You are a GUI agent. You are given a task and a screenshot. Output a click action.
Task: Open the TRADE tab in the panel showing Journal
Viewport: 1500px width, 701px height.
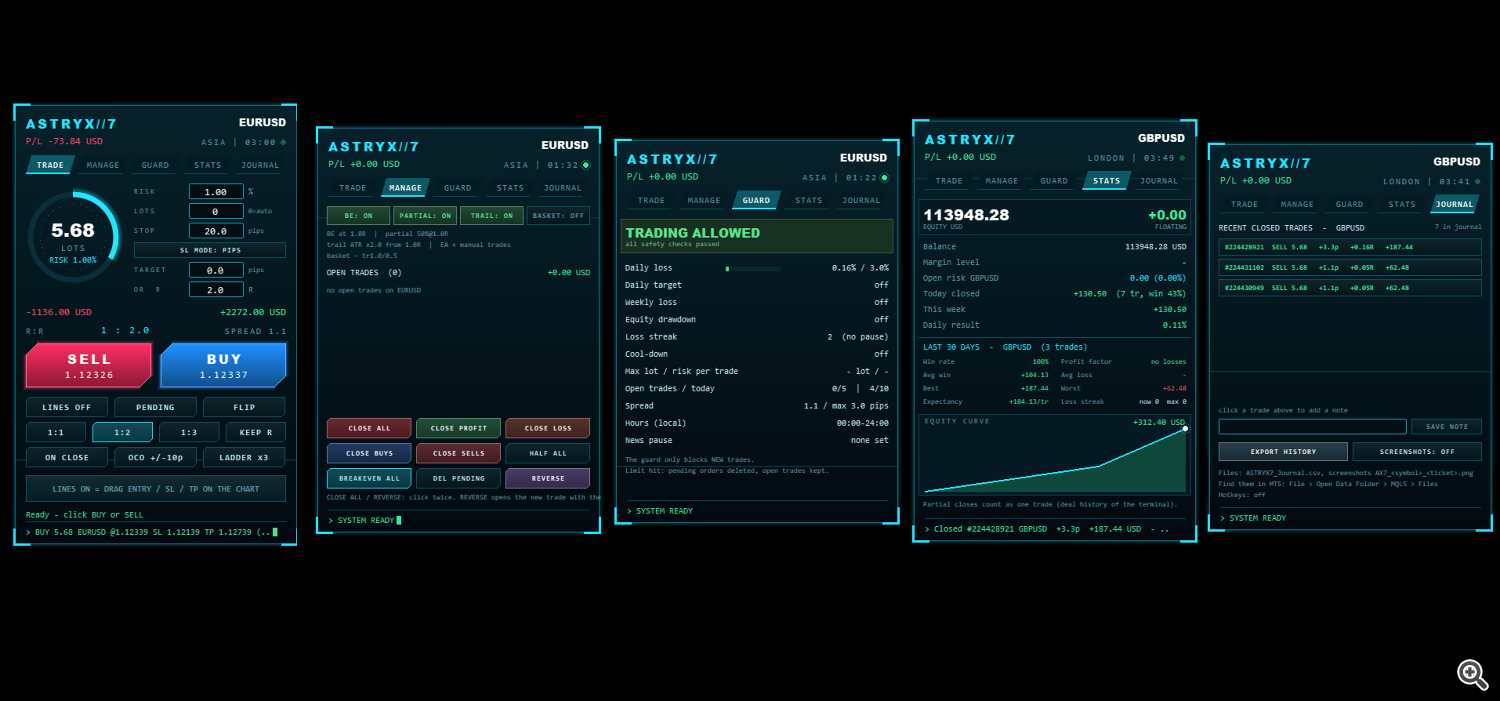(1245, 204)
